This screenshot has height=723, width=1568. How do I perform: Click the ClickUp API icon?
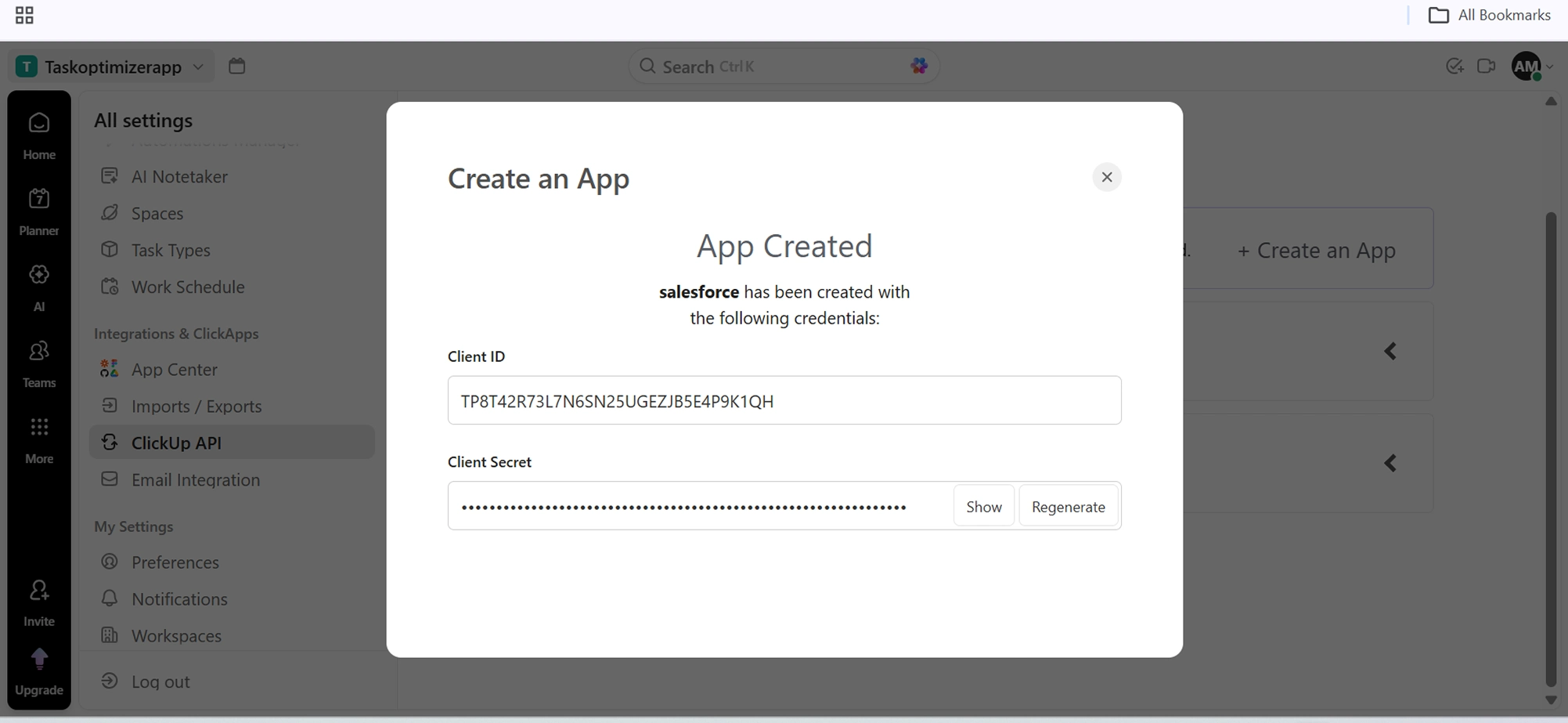coord(110,443)
